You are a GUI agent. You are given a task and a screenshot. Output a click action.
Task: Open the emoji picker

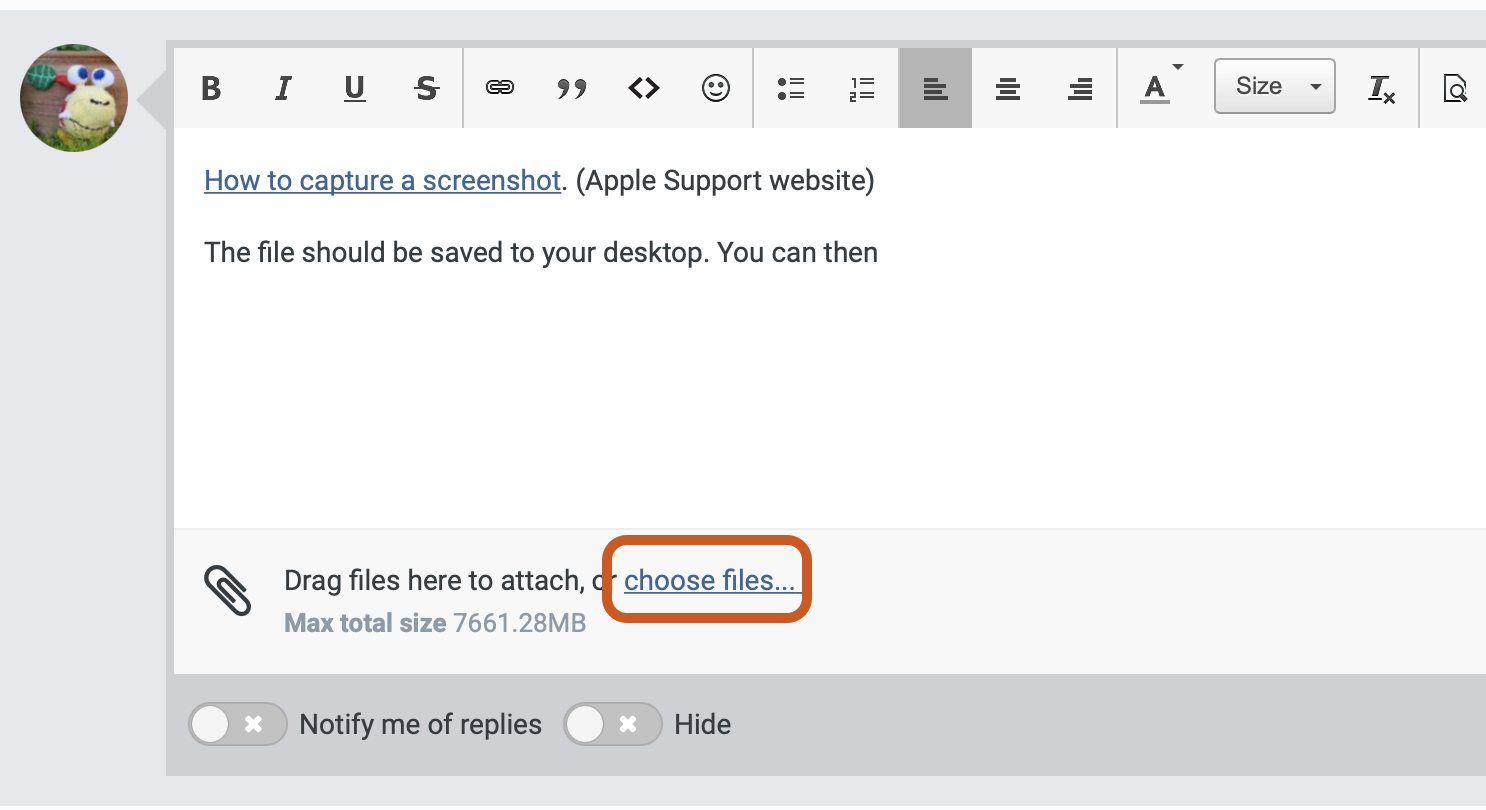[x=716, y=88]
